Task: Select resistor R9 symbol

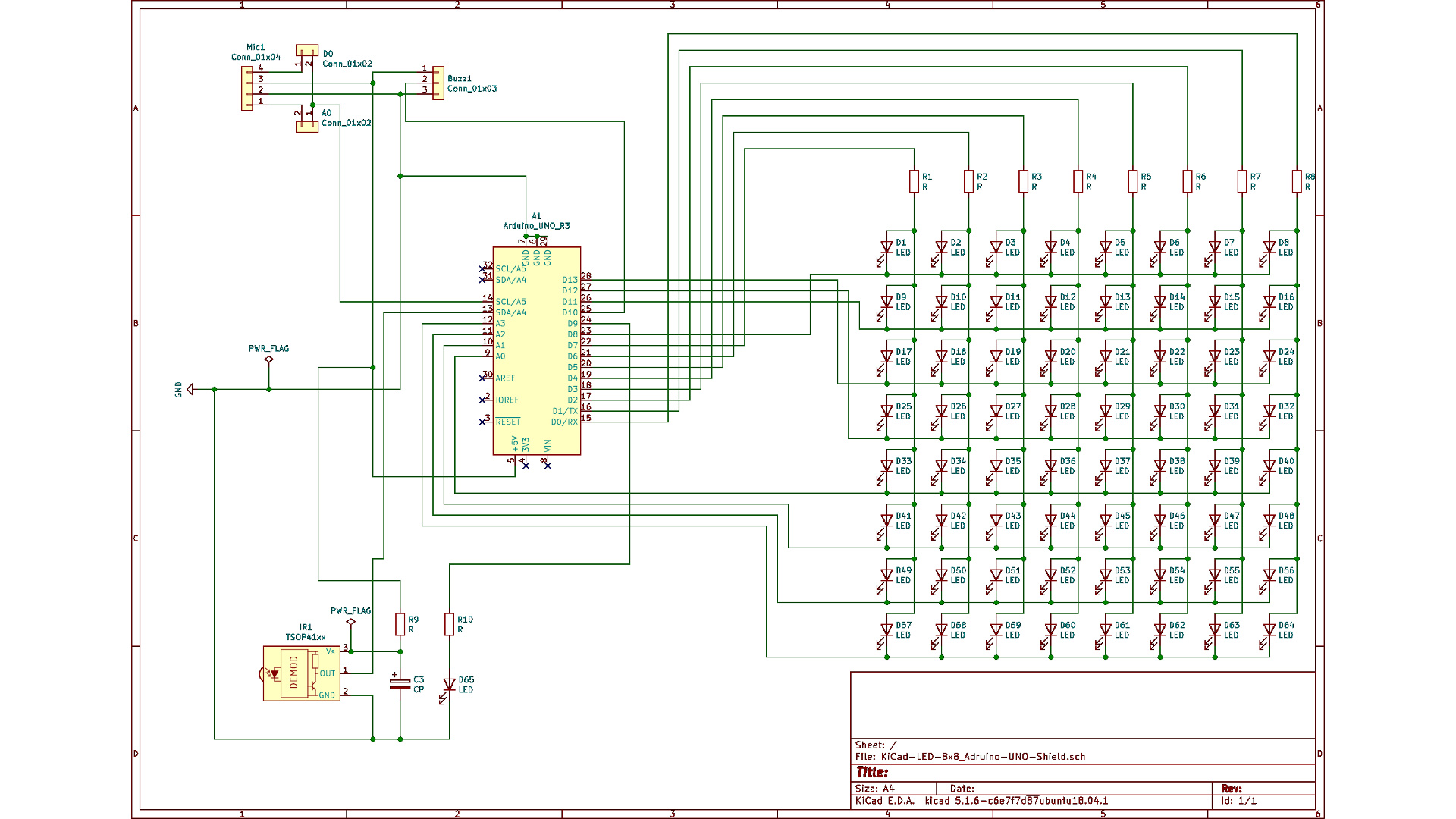Action: click(x=400, y=624)
